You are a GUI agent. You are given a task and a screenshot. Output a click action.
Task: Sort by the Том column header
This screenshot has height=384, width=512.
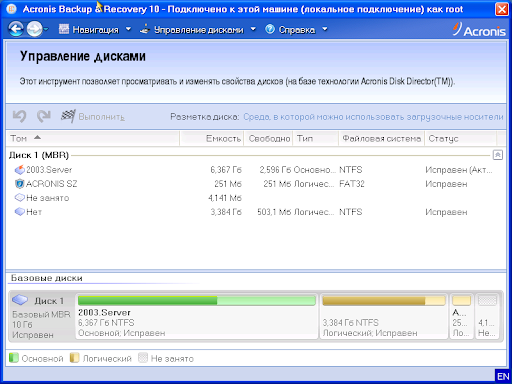click(93, 138)
